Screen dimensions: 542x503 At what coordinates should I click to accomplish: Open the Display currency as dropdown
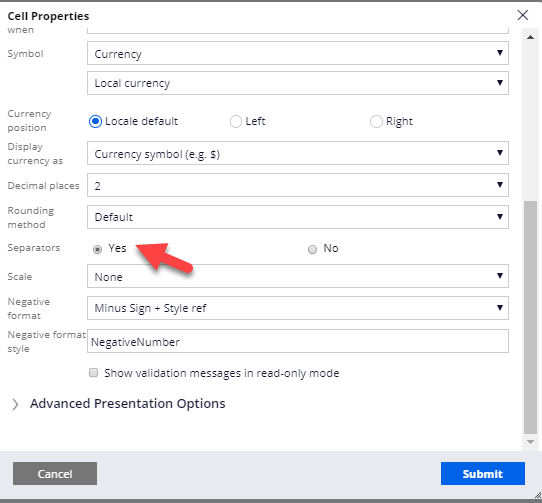coord(298,153)
